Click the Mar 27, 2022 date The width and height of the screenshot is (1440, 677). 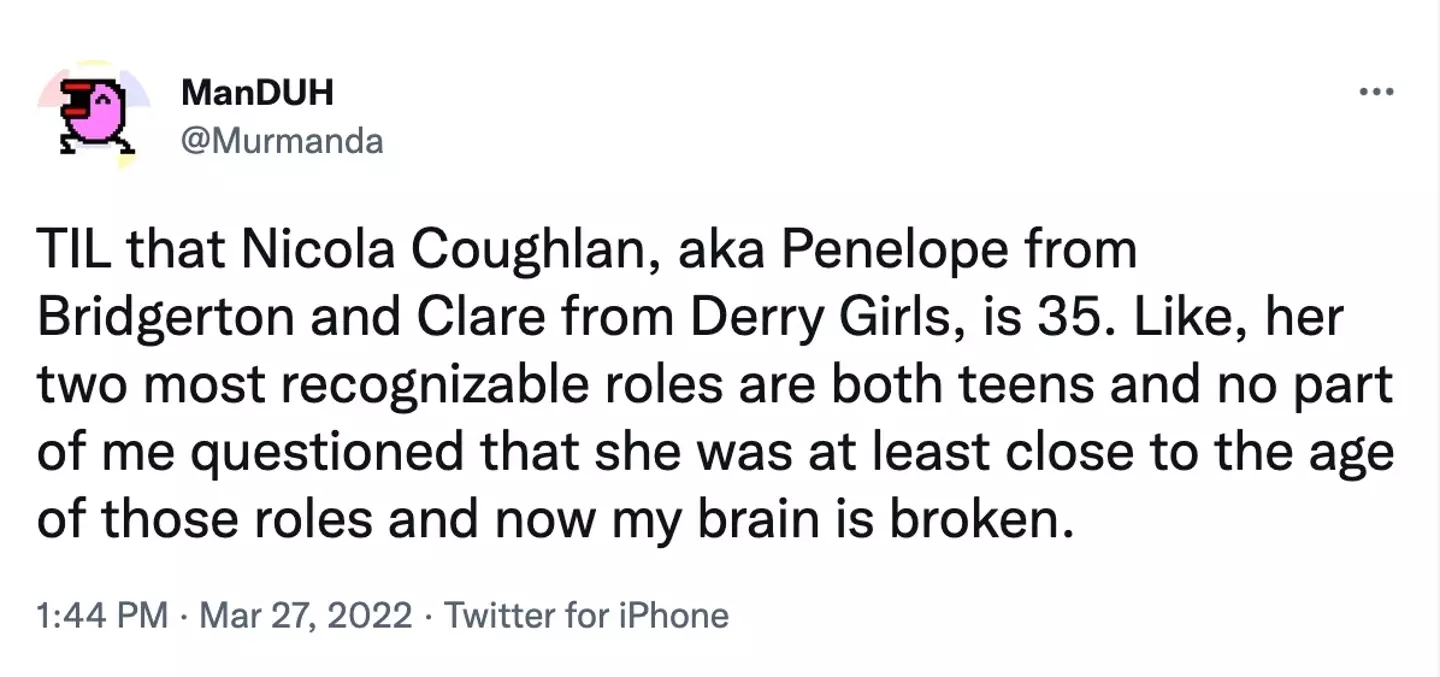305,615
